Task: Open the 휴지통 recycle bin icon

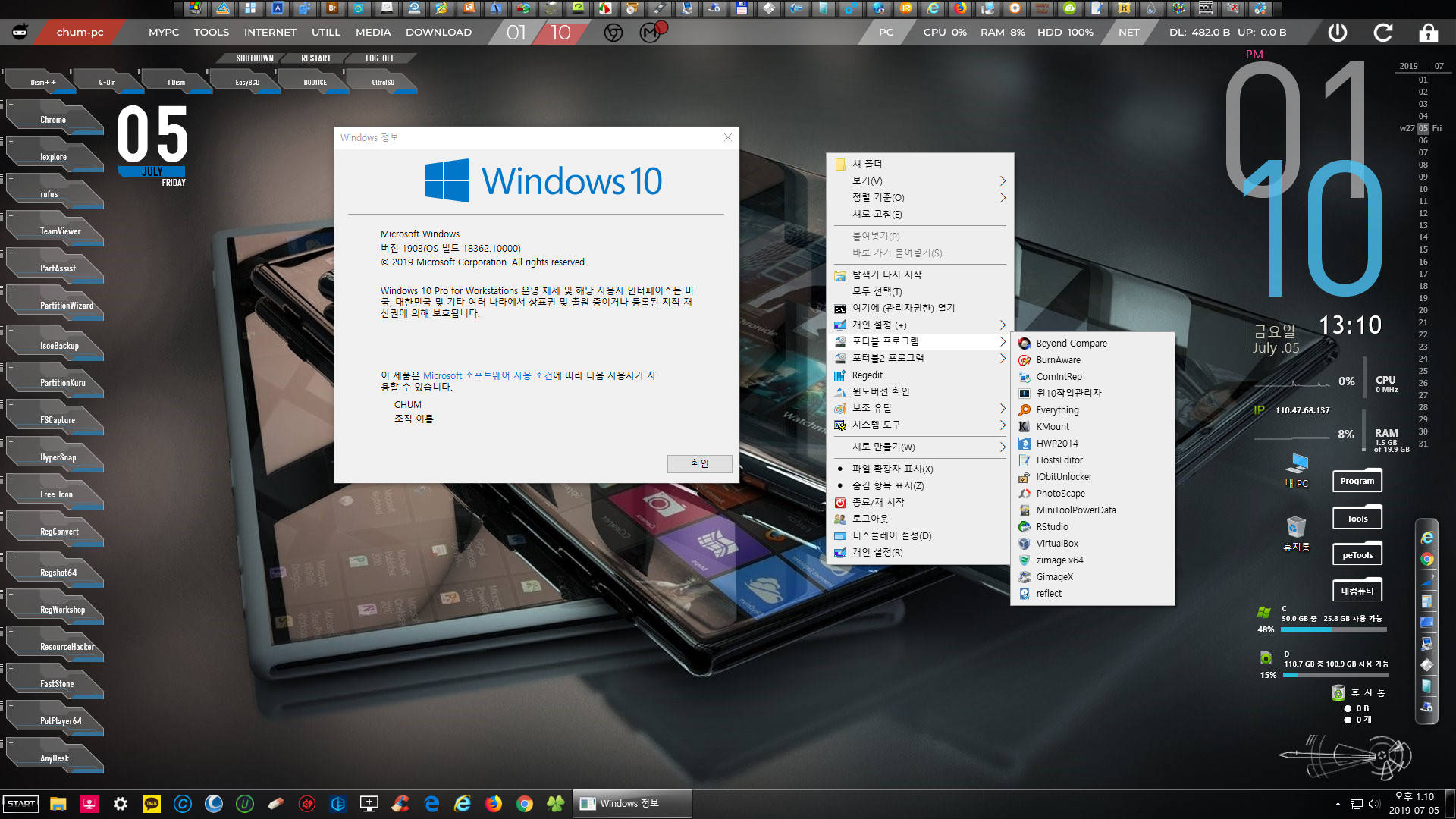Action: click(1297, 534)
